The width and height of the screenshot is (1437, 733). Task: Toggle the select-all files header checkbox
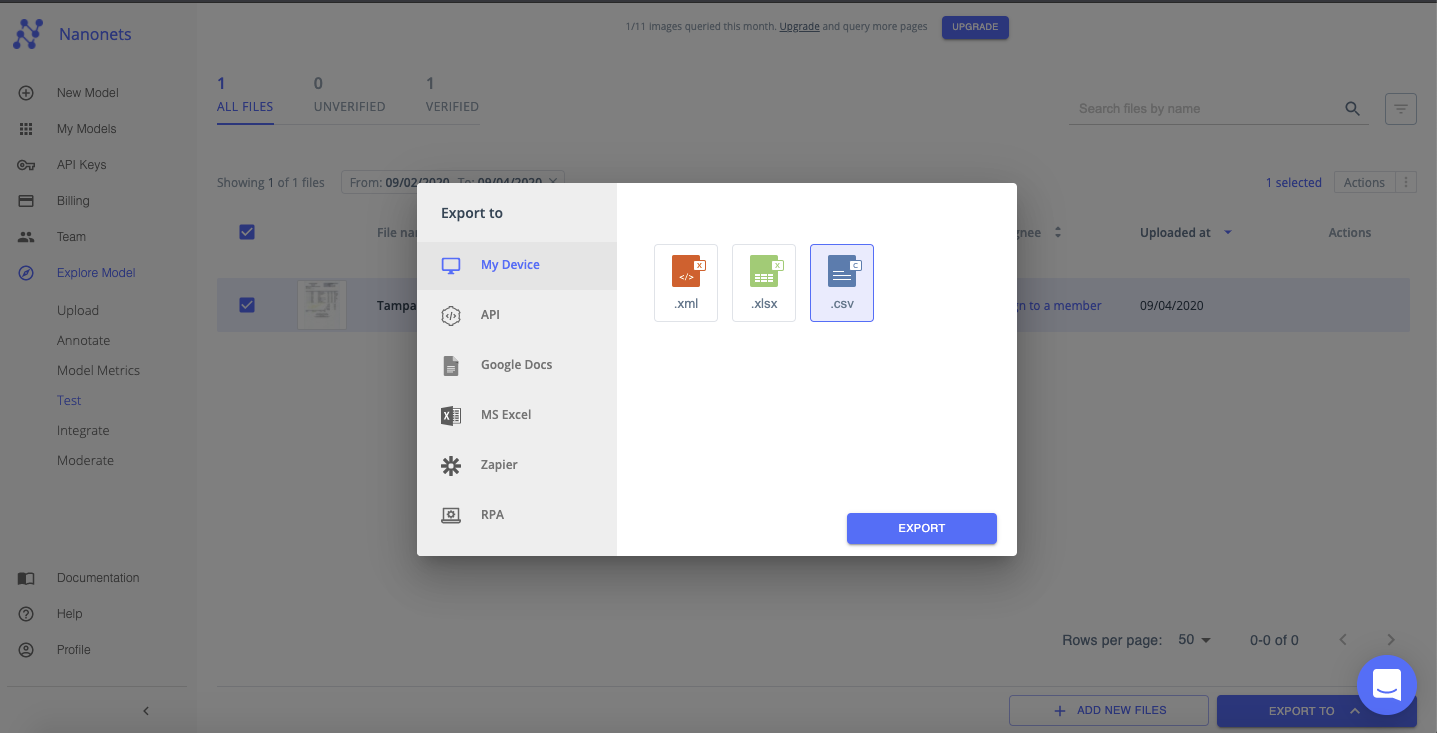point(247,232)
